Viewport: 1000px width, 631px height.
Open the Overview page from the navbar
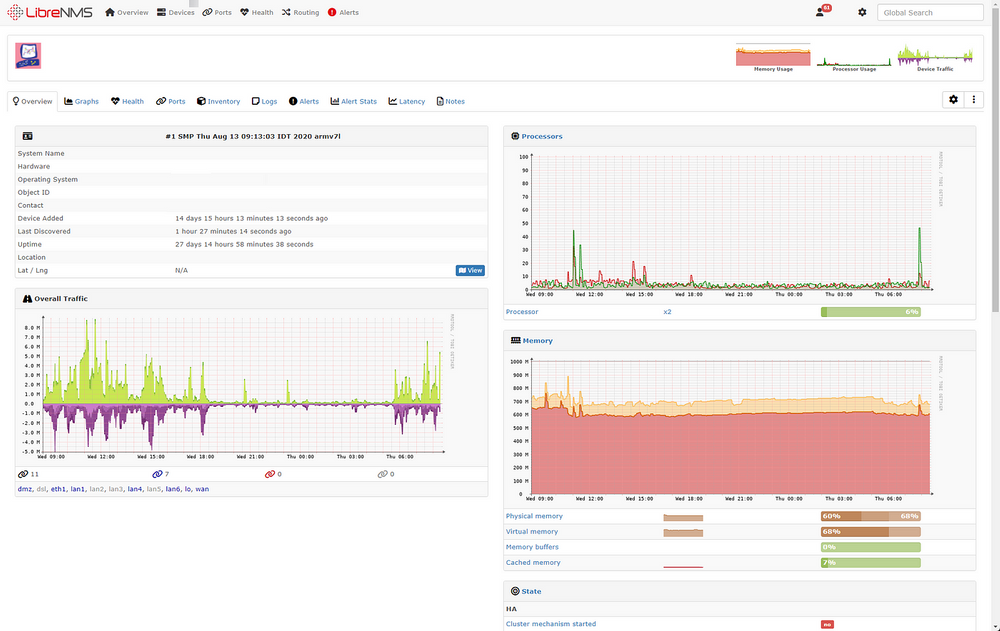point(126,13)
